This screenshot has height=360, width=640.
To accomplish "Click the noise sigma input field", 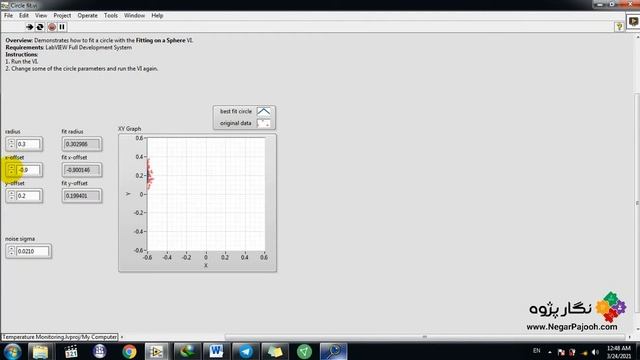I will coord(33,251).
